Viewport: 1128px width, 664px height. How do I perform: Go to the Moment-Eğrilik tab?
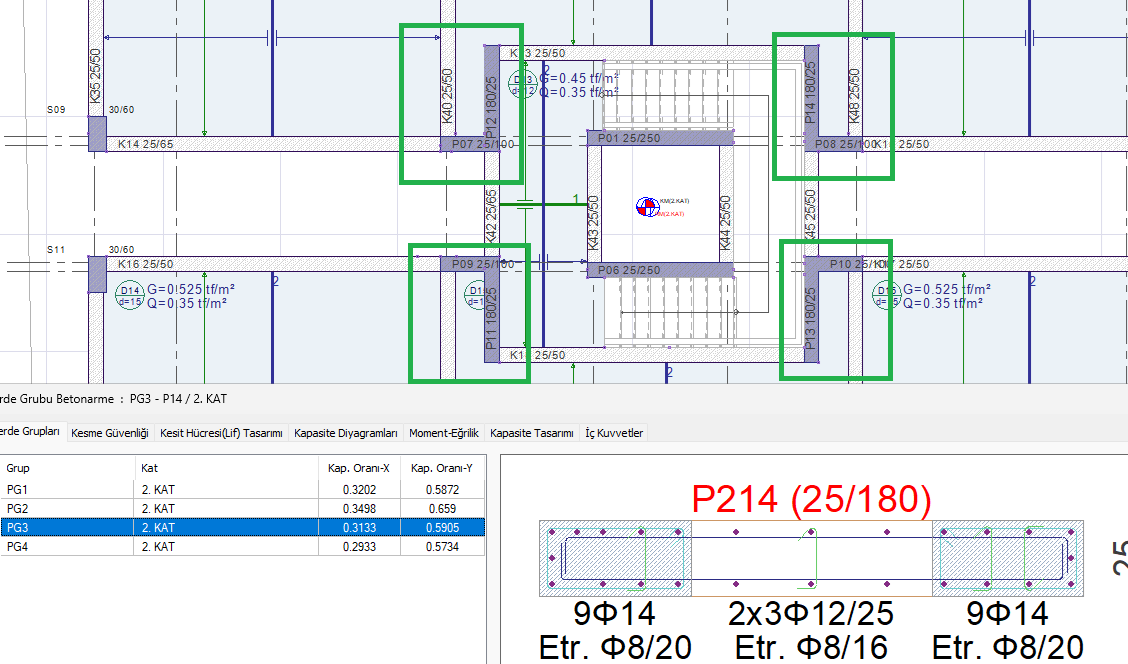coord(445,433)
